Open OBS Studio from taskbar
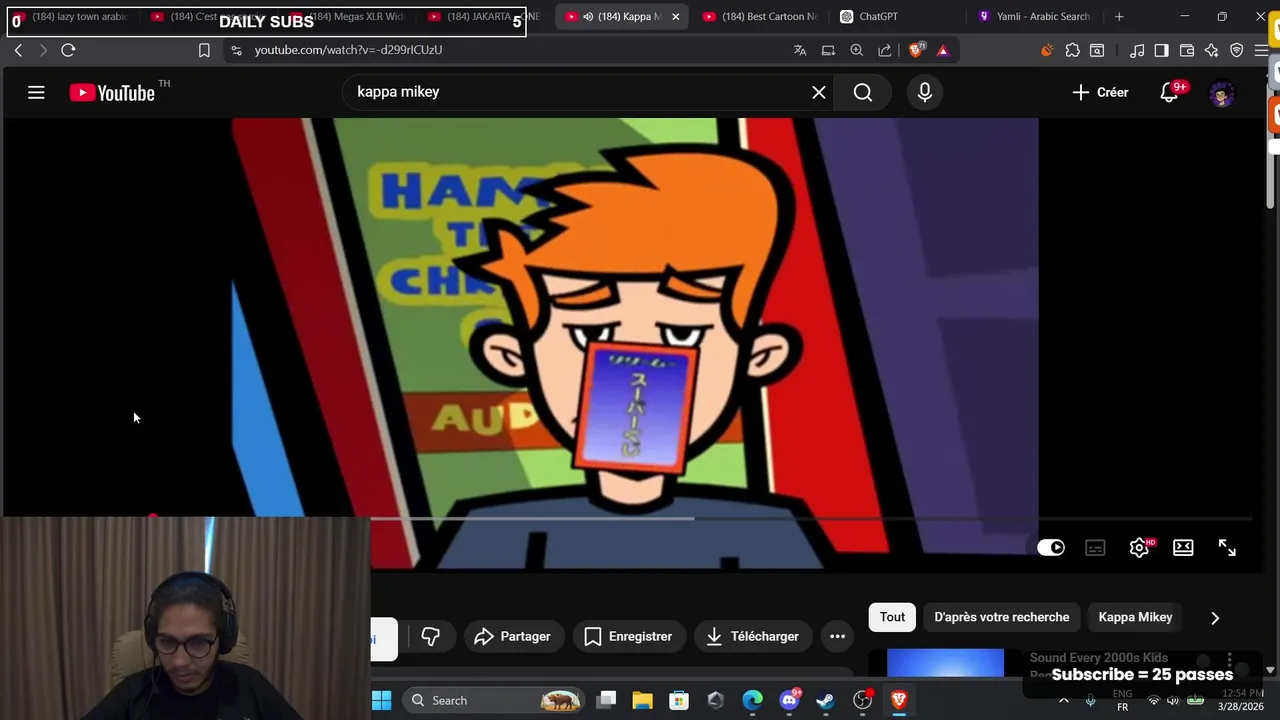The image size is (1280, 720). pyautogui.click(x=862, y=700)
